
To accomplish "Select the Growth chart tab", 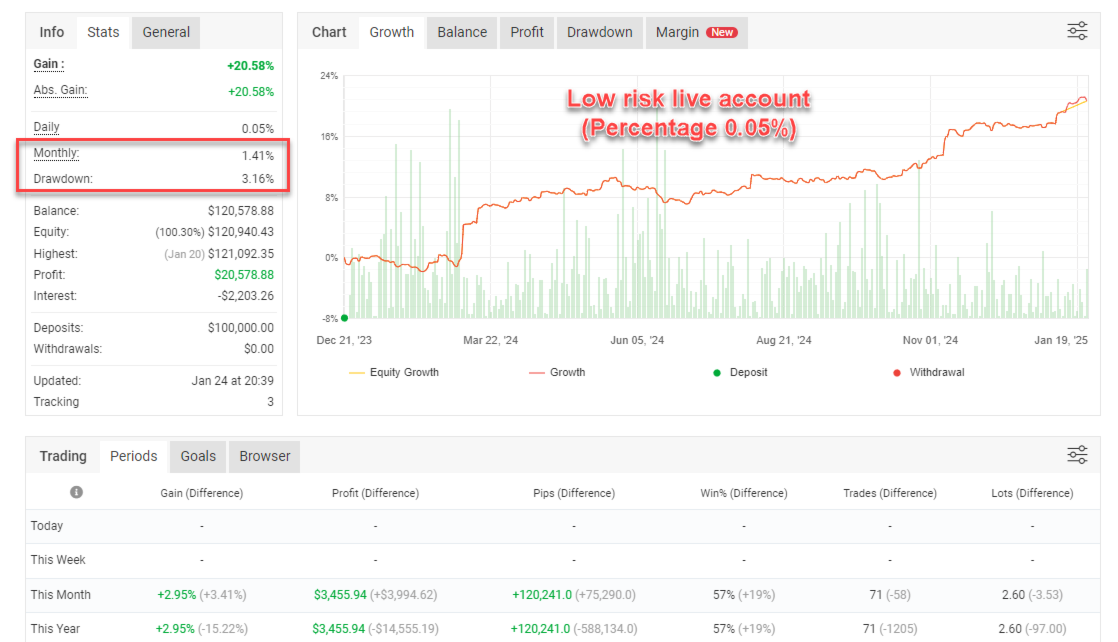I will coord(391,33).
